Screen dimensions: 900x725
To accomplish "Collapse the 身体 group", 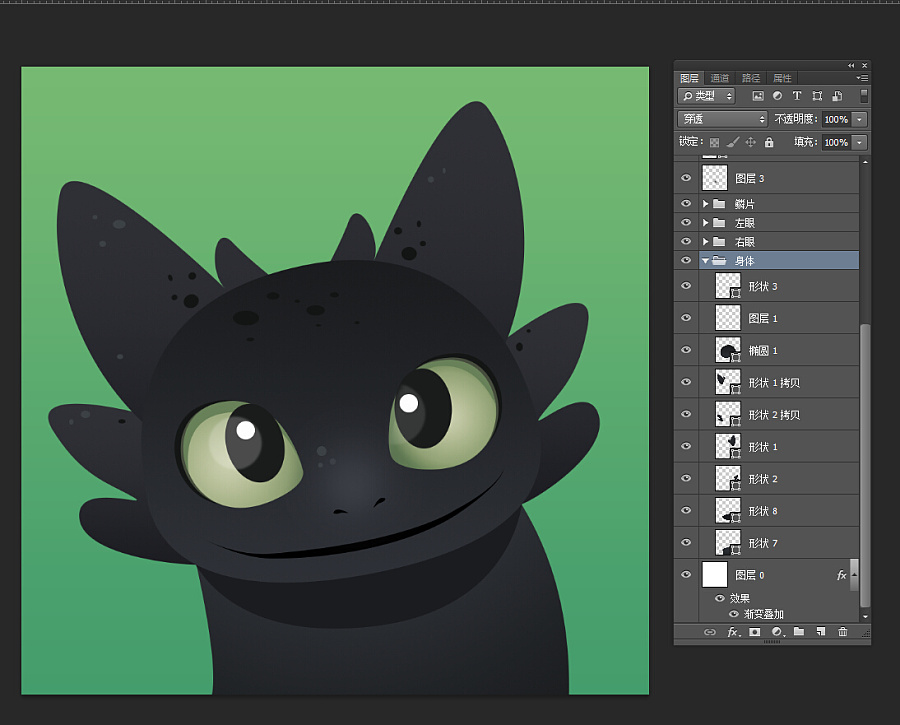I will [705, 261].
